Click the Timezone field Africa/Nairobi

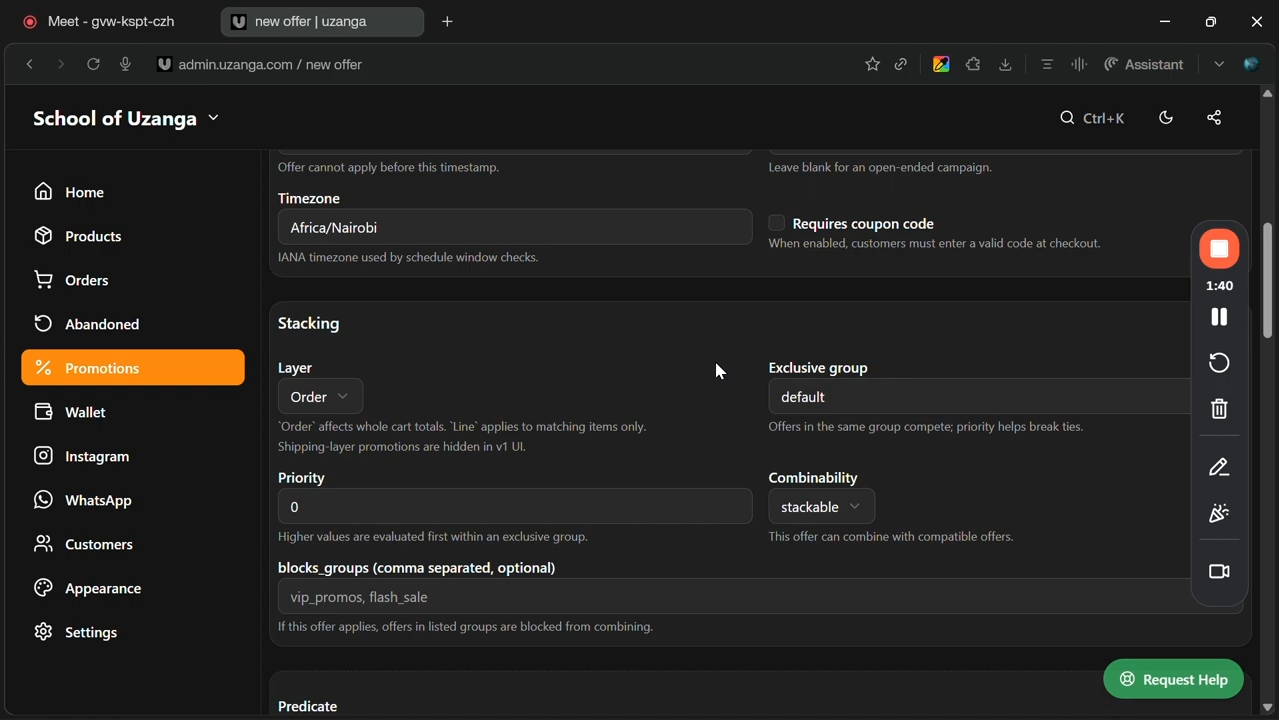[515, 227]
